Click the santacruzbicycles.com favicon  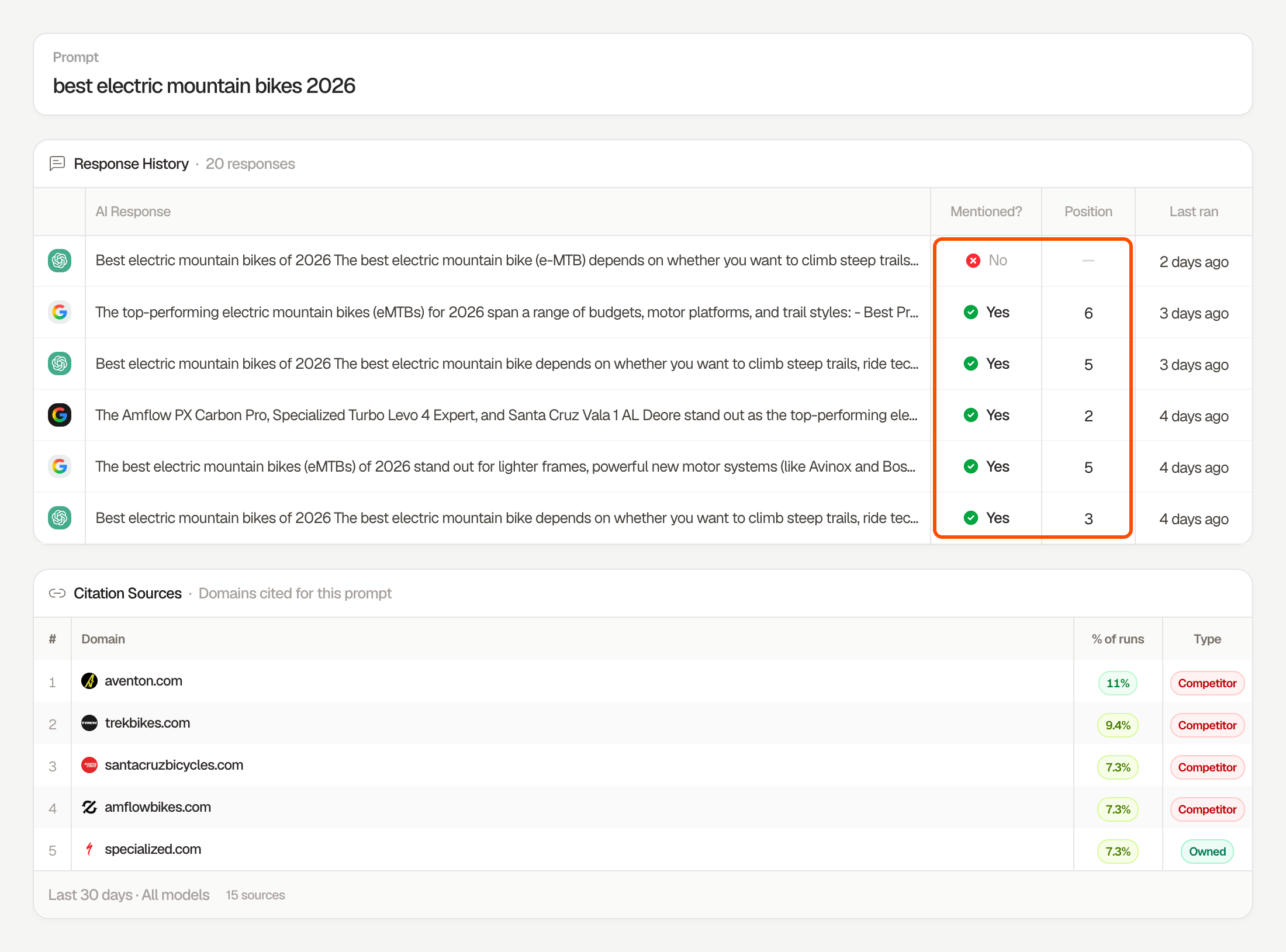click(x=89, y=765)
